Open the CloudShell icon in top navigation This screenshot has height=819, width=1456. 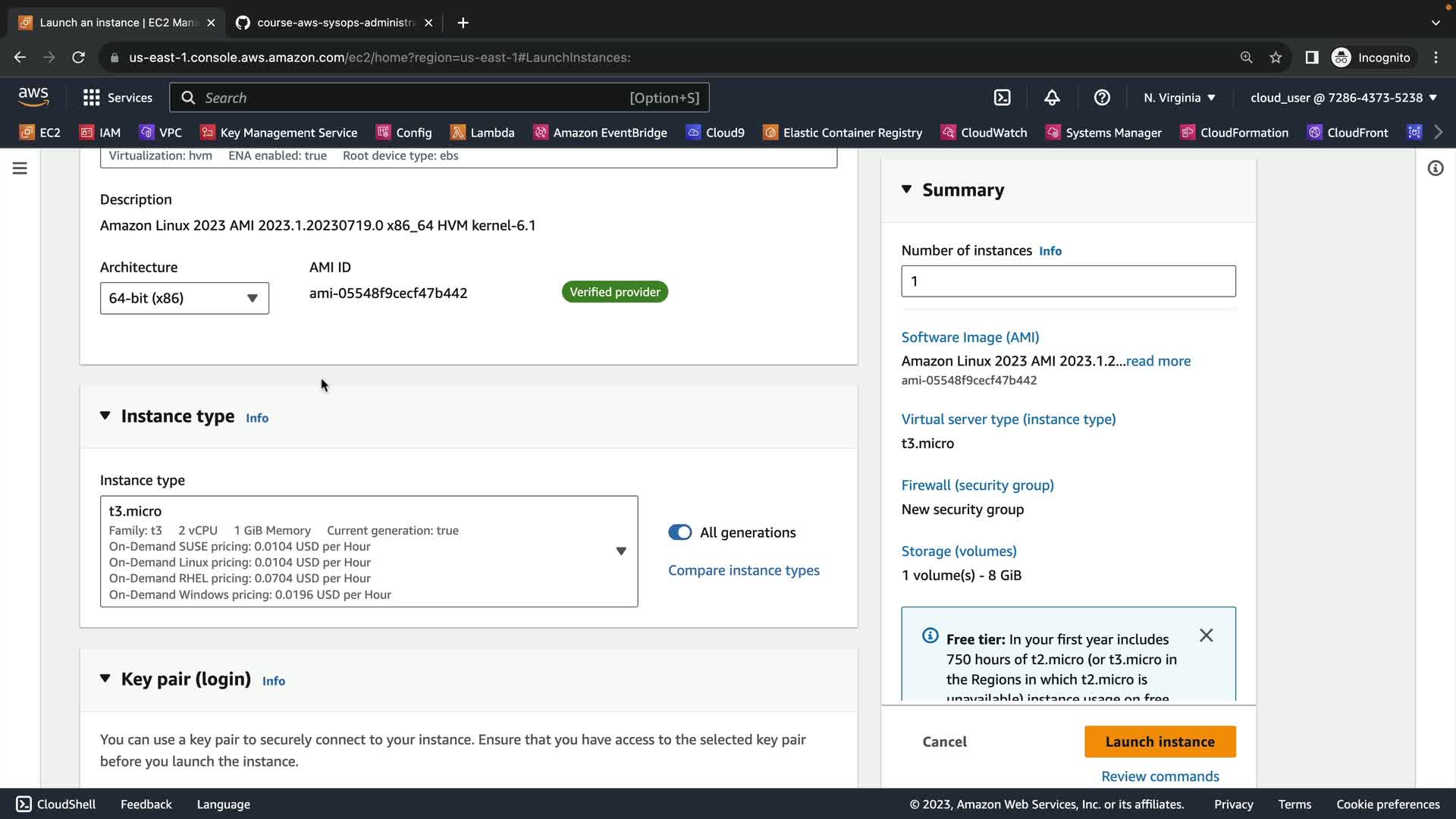[x=1002, y=98]
